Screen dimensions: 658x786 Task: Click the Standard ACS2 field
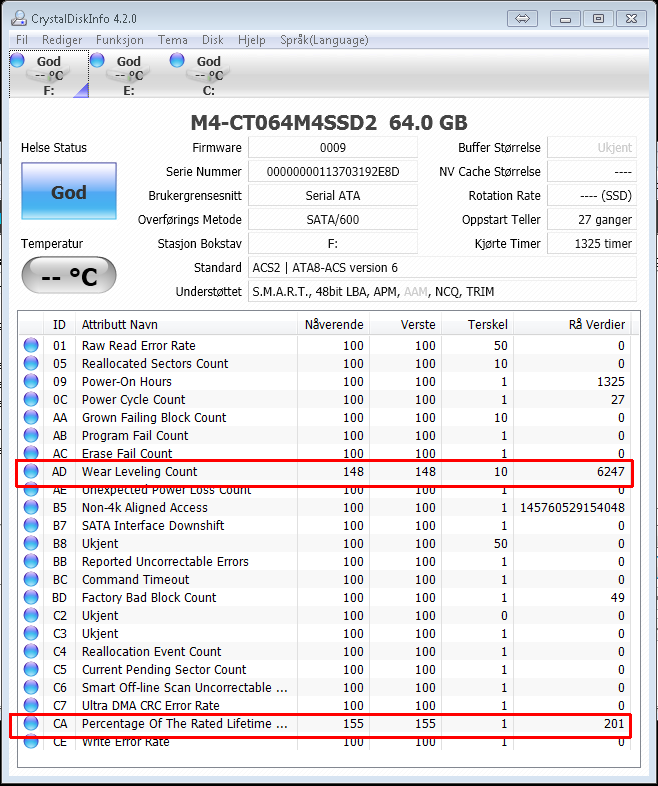443,268
